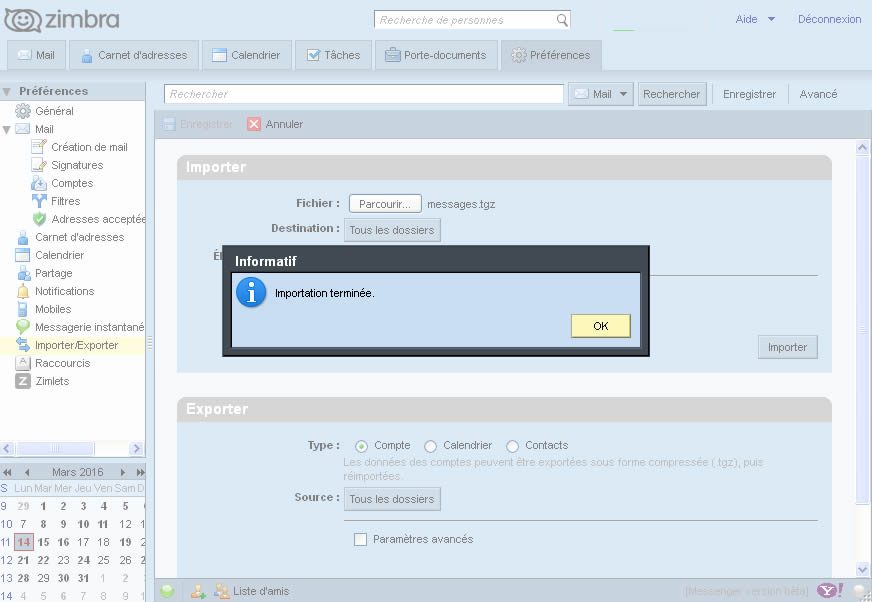The height and width of the screenshot is (602, 872).
Task: Click the Yahoo messenger icon in status bar
Action: [x=830, y=591]
